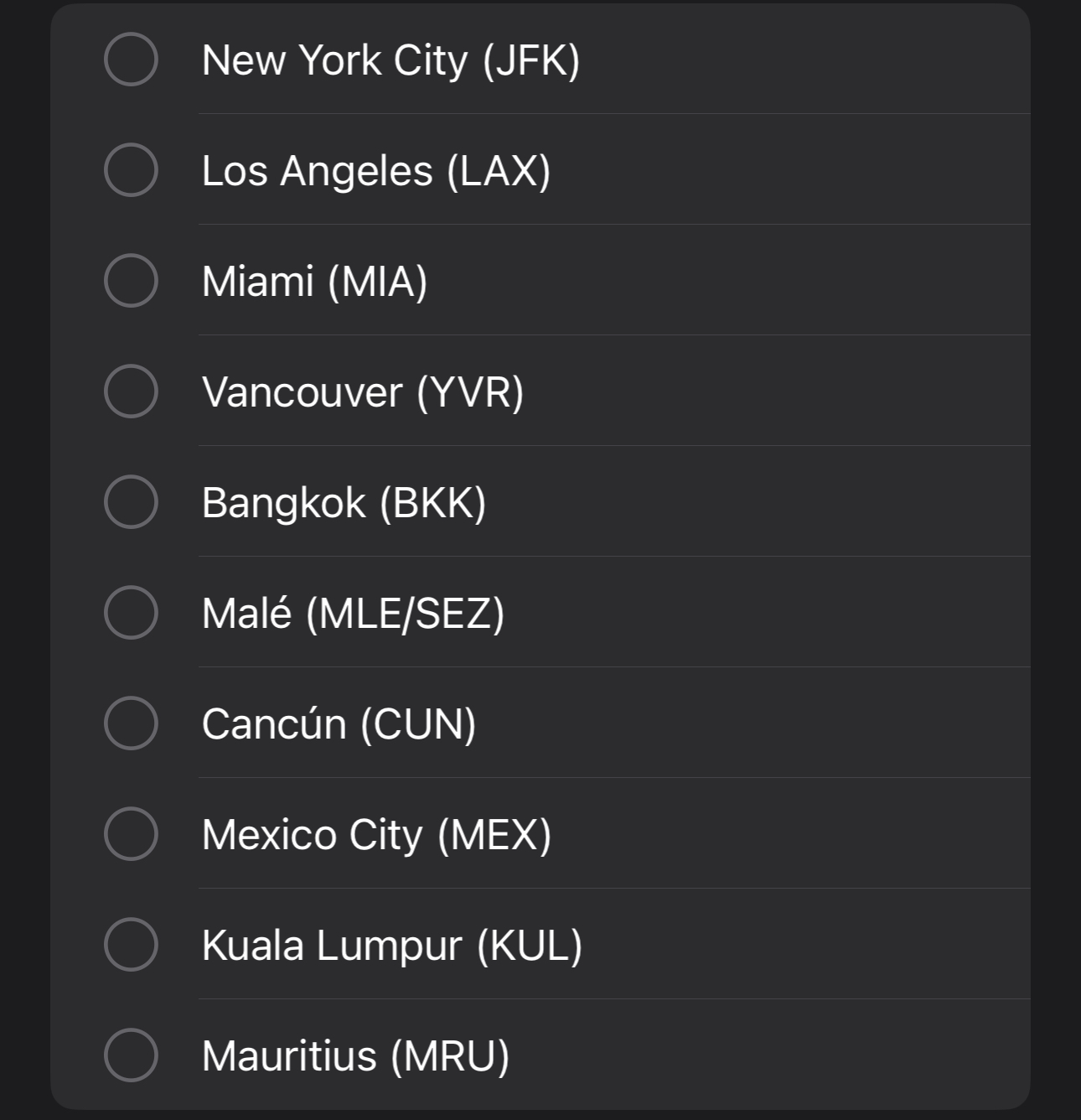Click the Bangkok (BKK) destination text
This screenshot has width=1081, height=1120.
coord(344,503)
